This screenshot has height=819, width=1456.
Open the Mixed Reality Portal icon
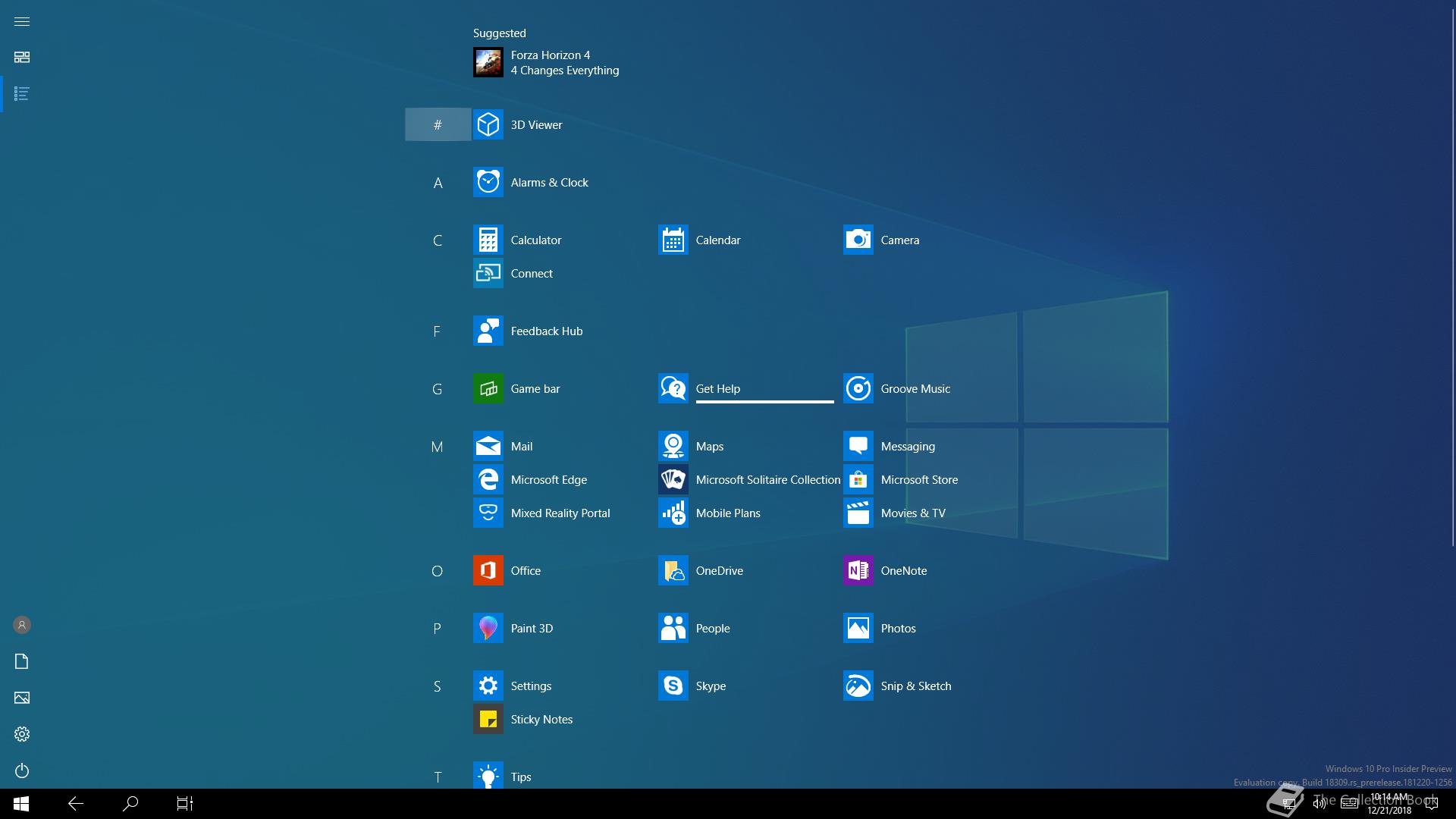488,513
